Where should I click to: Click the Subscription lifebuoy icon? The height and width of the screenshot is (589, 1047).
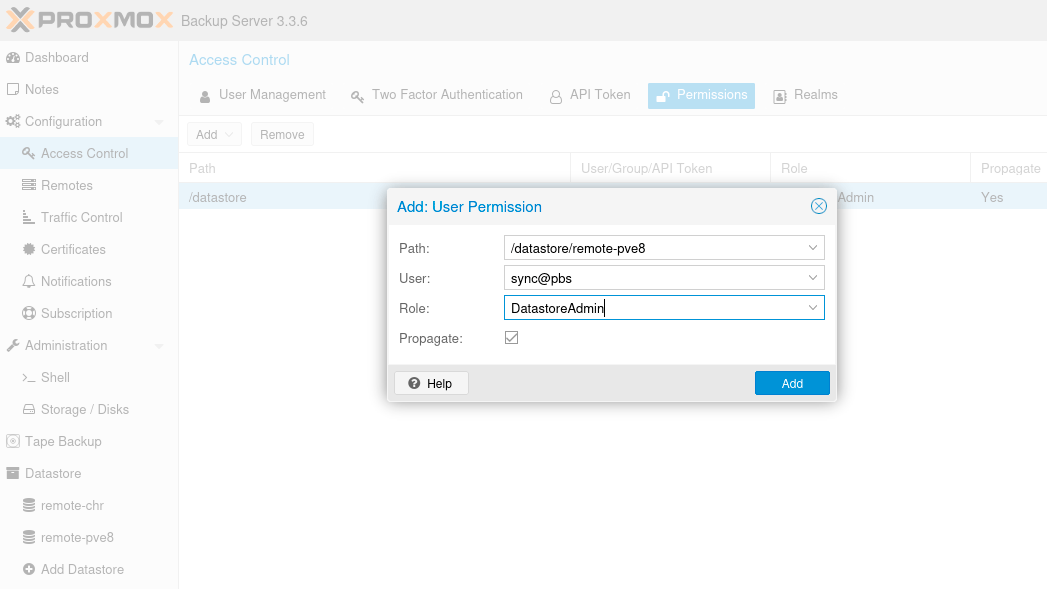click(x=29, y=314)
